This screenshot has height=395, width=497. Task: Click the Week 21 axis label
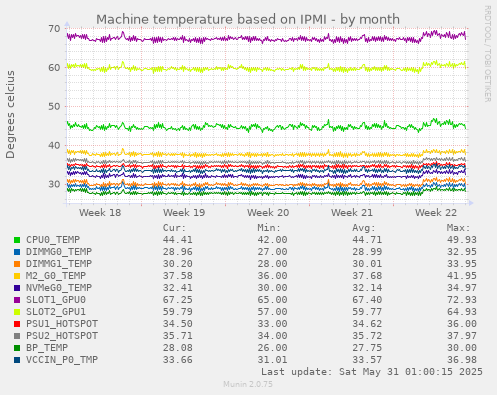pos(352,213)
